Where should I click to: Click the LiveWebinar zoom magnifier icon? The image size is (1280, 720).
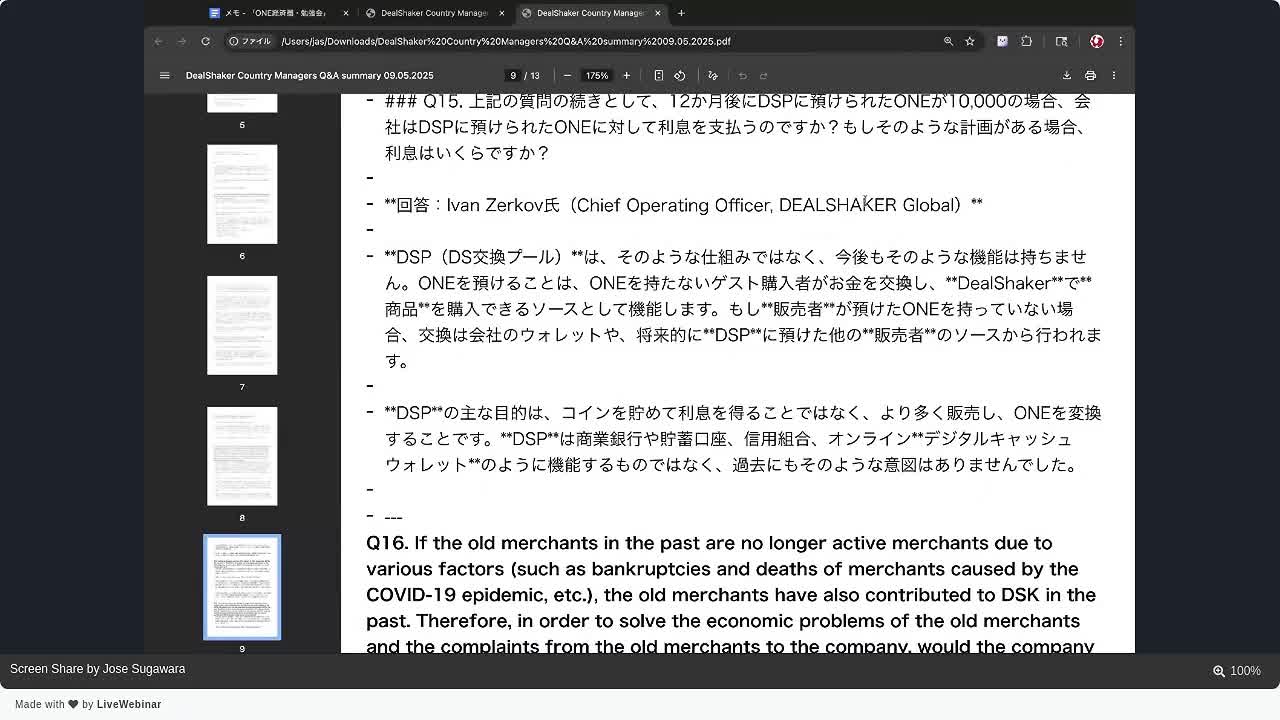1219,671
